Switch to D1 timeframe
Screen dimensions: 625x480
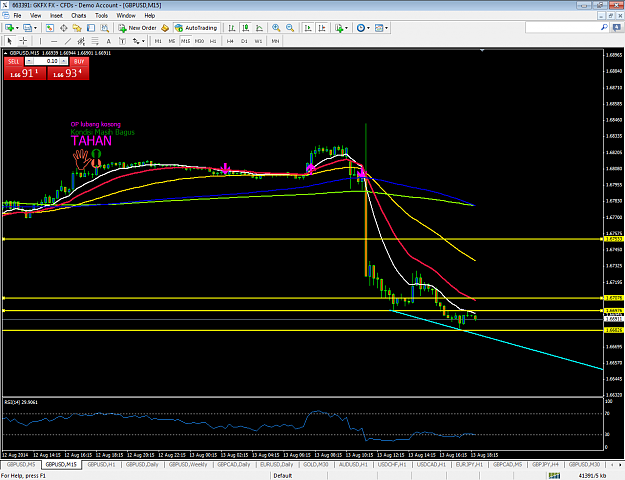tap(244, 41)
